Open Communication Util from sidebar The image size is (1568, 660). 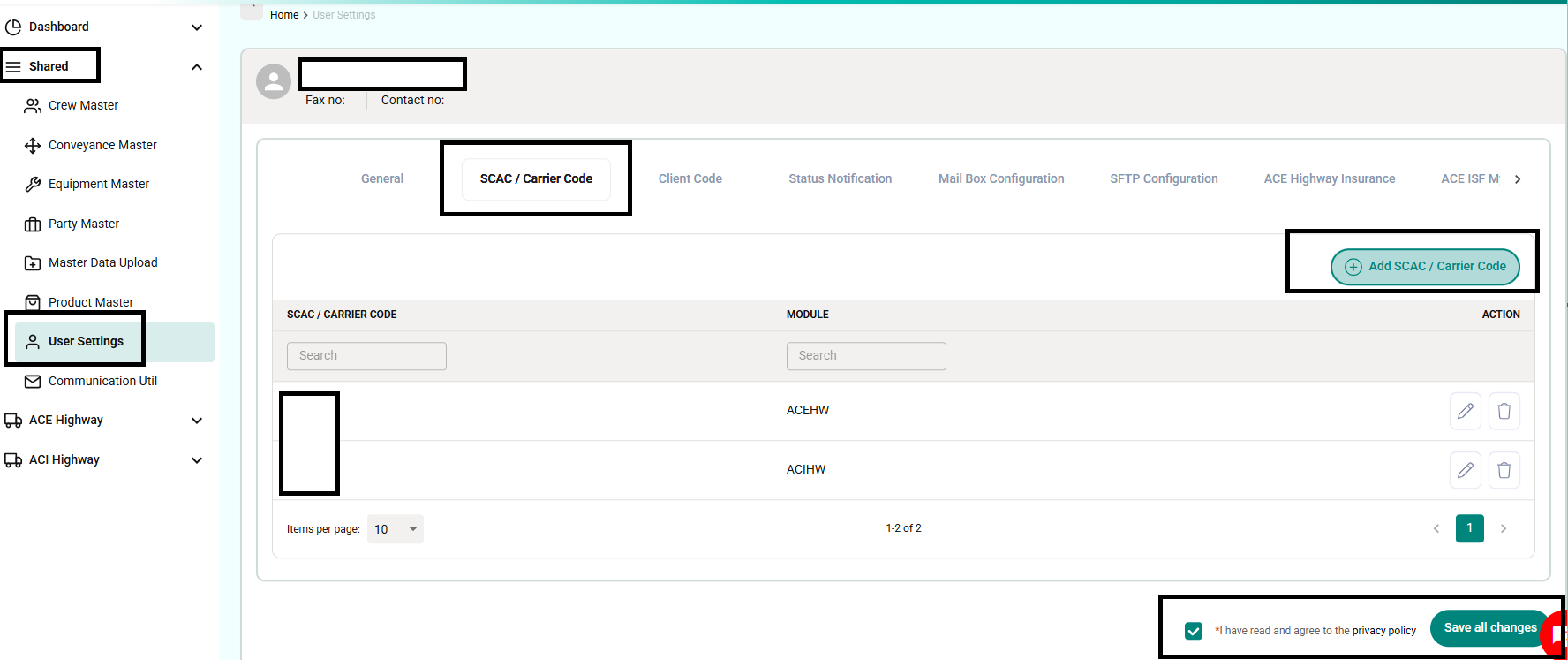coord(102,381)
